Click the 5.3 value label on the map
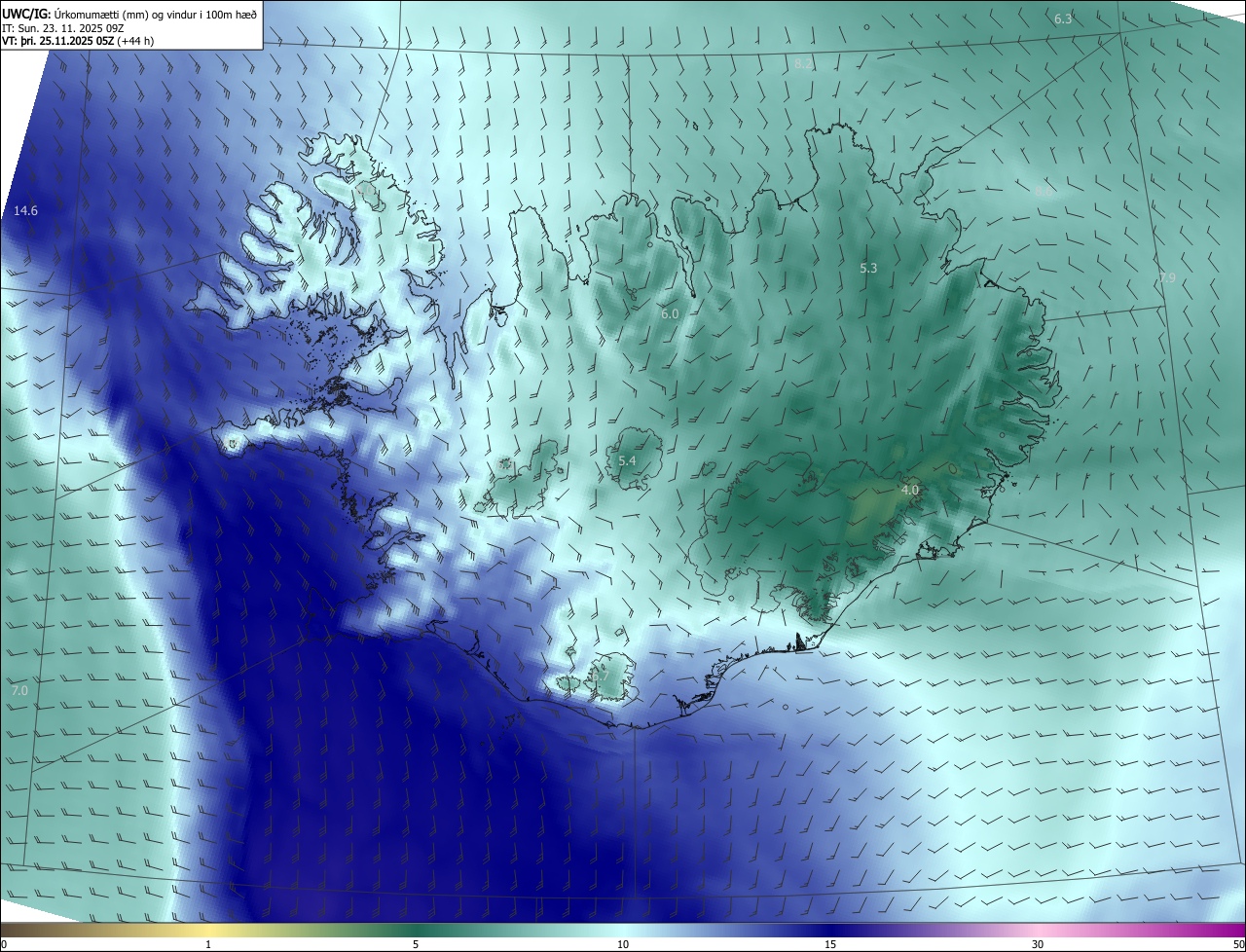This screenshot has height=952, width=1246. (869, 268)
